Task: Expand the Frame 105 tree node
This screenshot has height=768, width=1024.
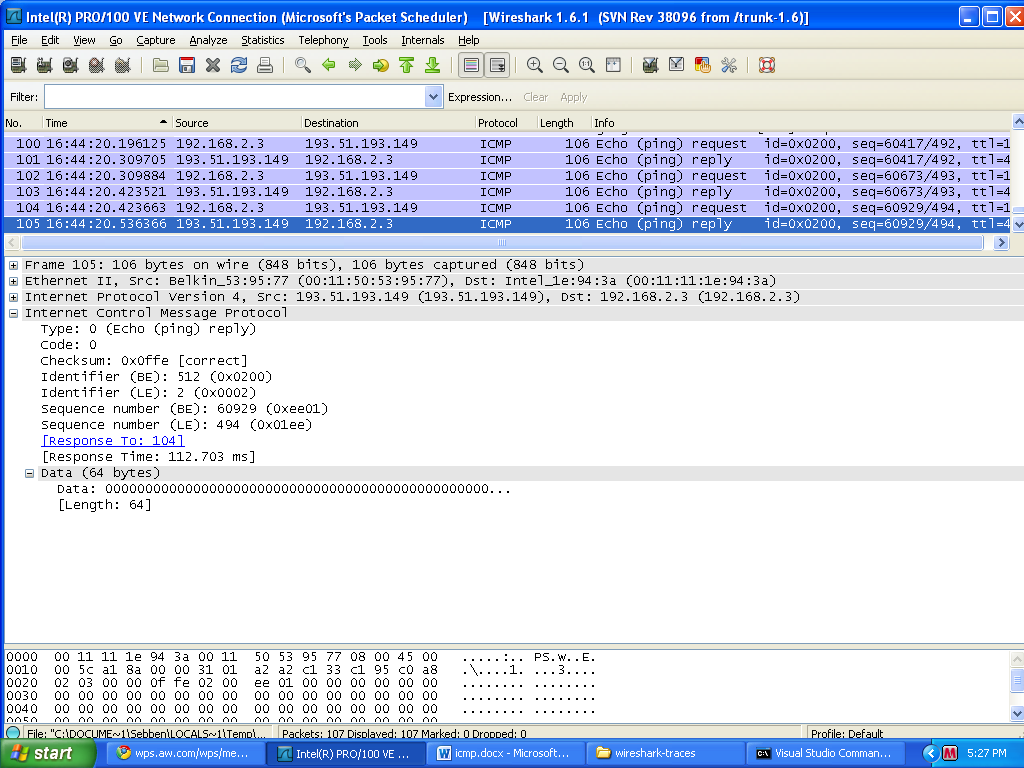Action: coord(13,265)
